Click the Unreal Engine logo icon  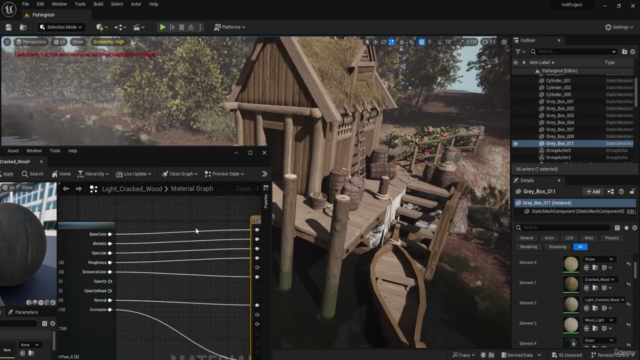click(9, 9)
